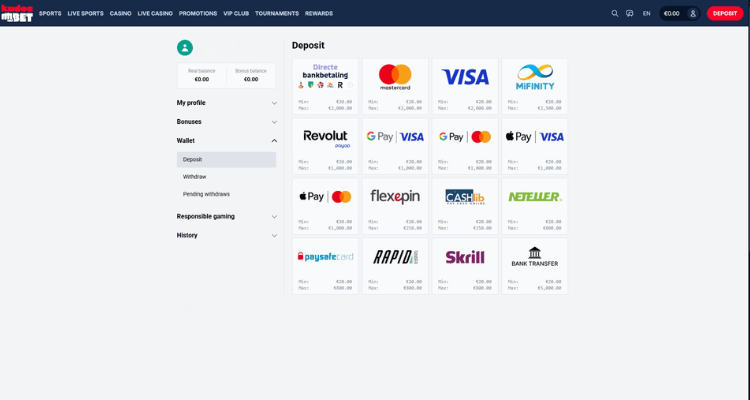Choose Google Pay with VISA
This screenshot has width=750, height=400.
point(395,146)
